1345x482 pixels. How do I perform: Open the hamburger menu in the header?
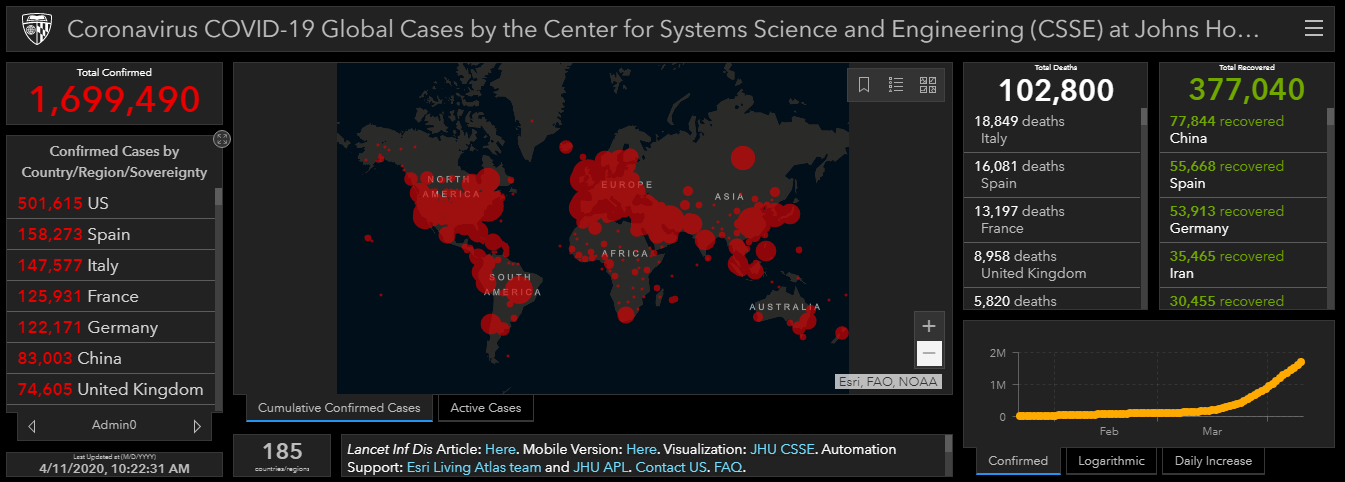(x=1314, y=29)
